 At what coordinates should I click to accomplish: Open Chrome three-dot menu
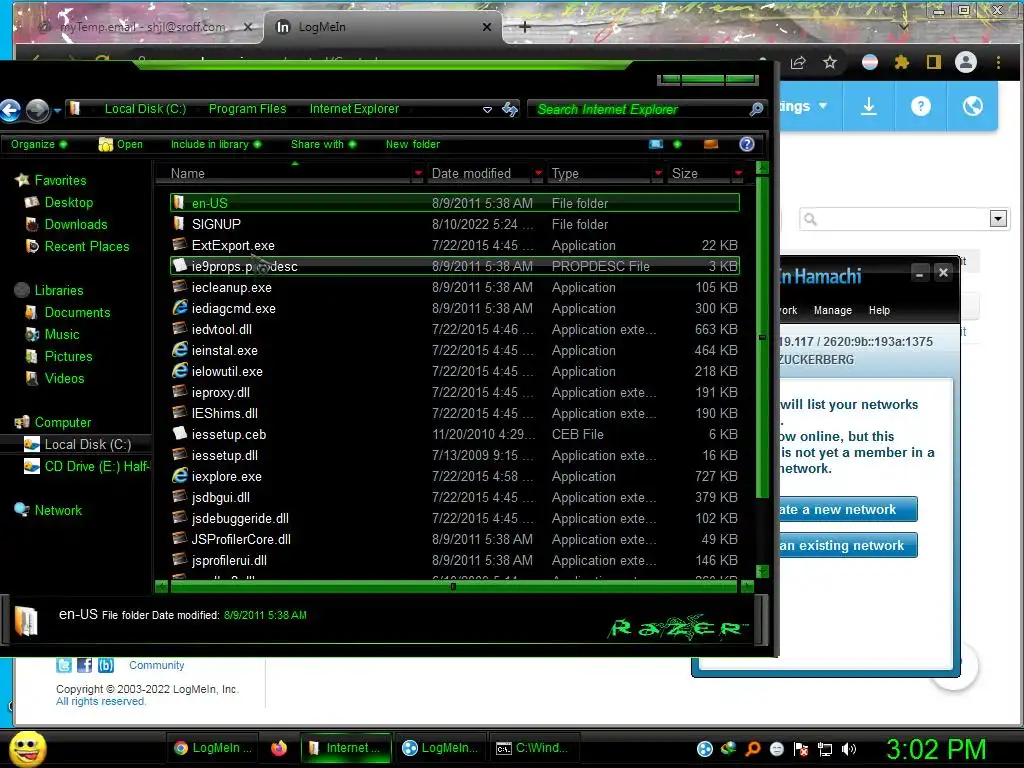998,63
